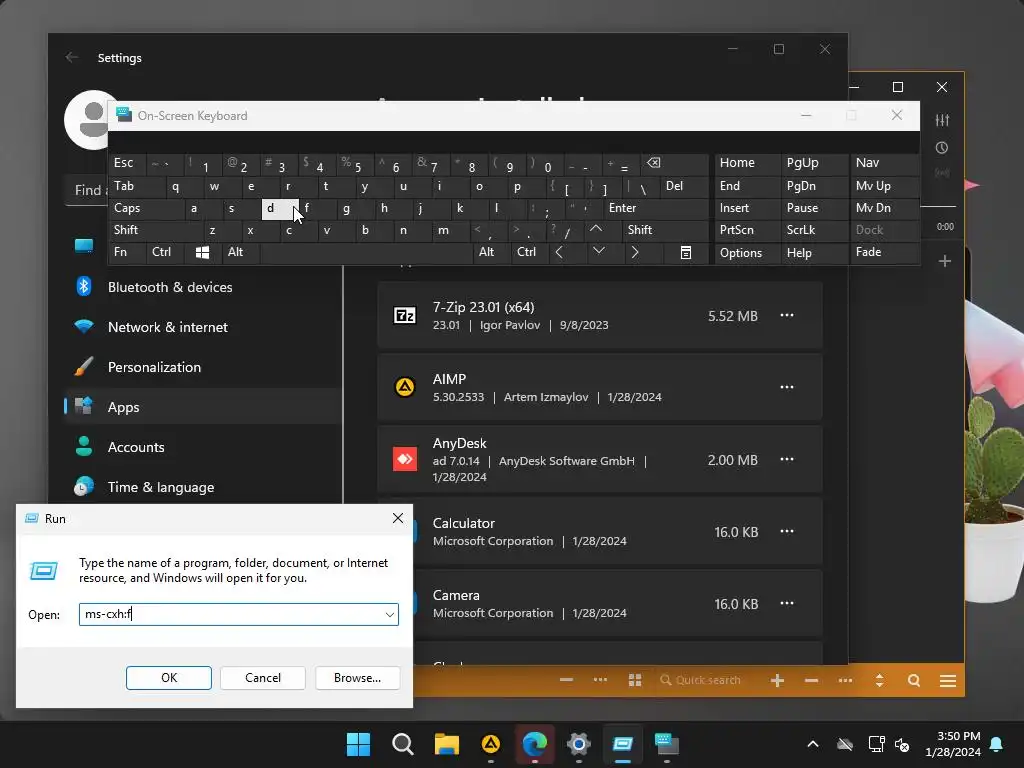Select Apps in Settings sidebar
Screen dimensions: 1024x768
click(x=202, y=407)
